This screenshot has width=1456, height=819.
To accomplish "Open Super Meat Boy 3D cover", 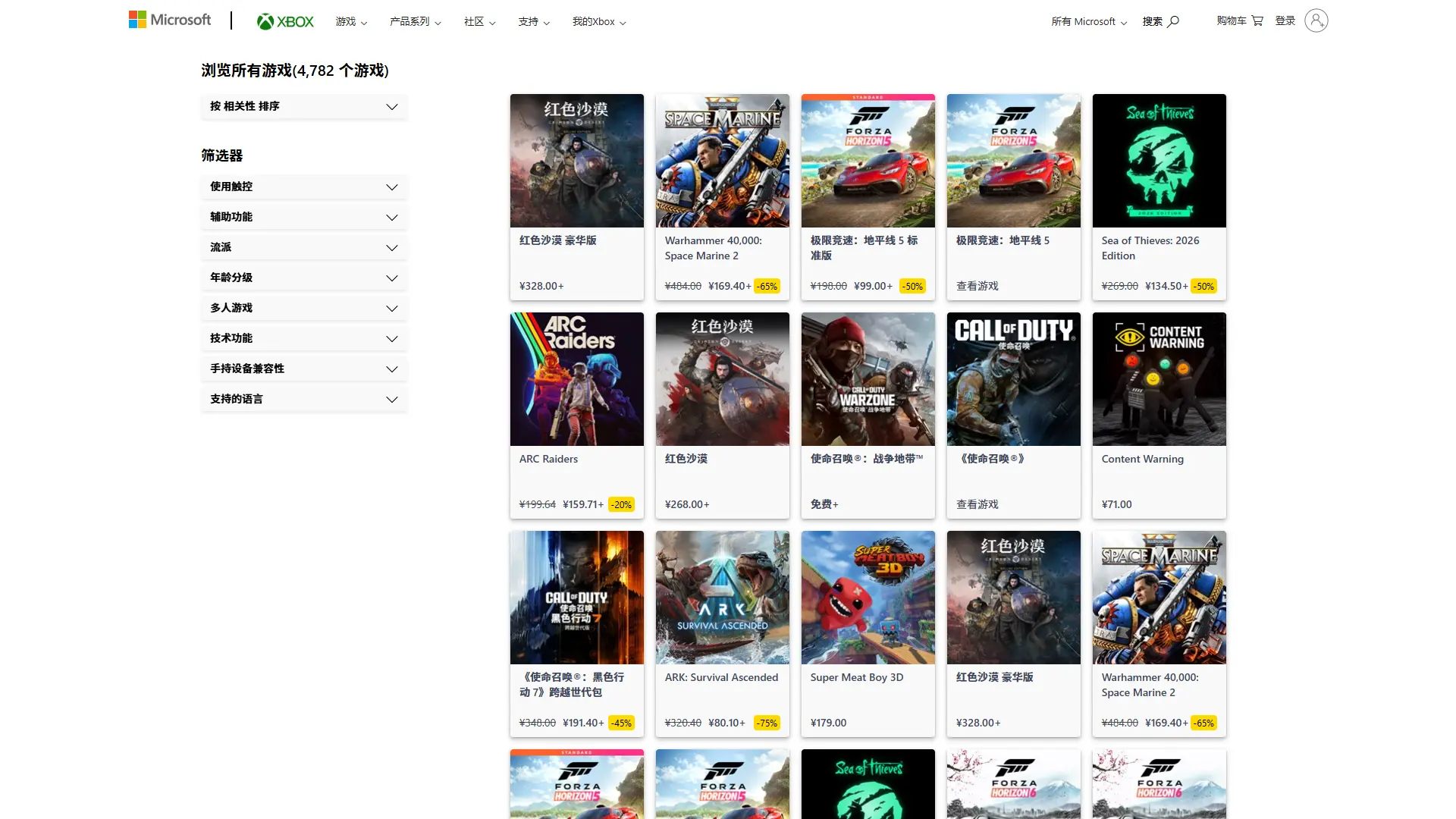I will [x=868, y=598].
